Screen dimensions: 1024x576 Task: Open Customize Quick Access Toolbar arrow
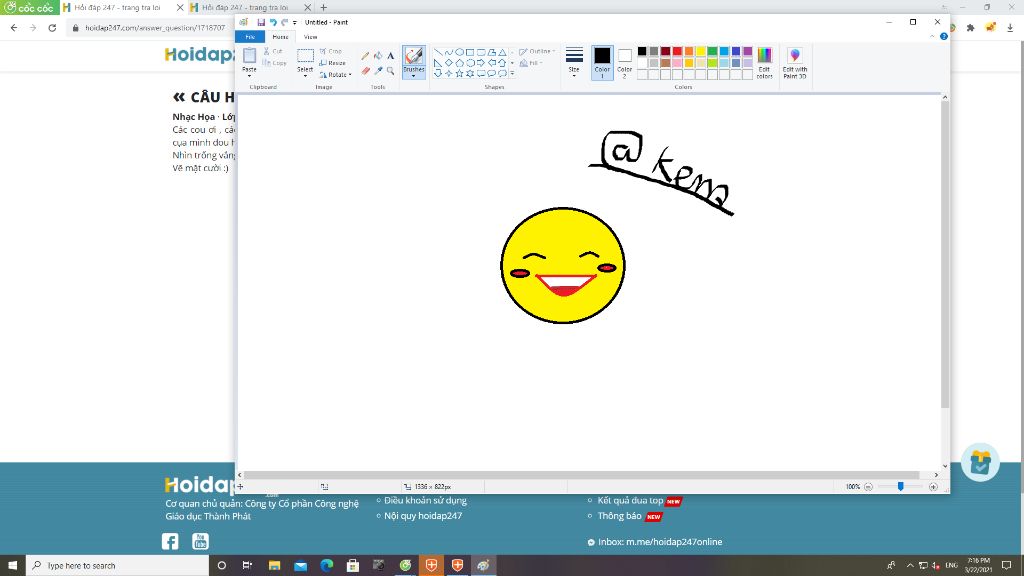click(x=295, y=22)
